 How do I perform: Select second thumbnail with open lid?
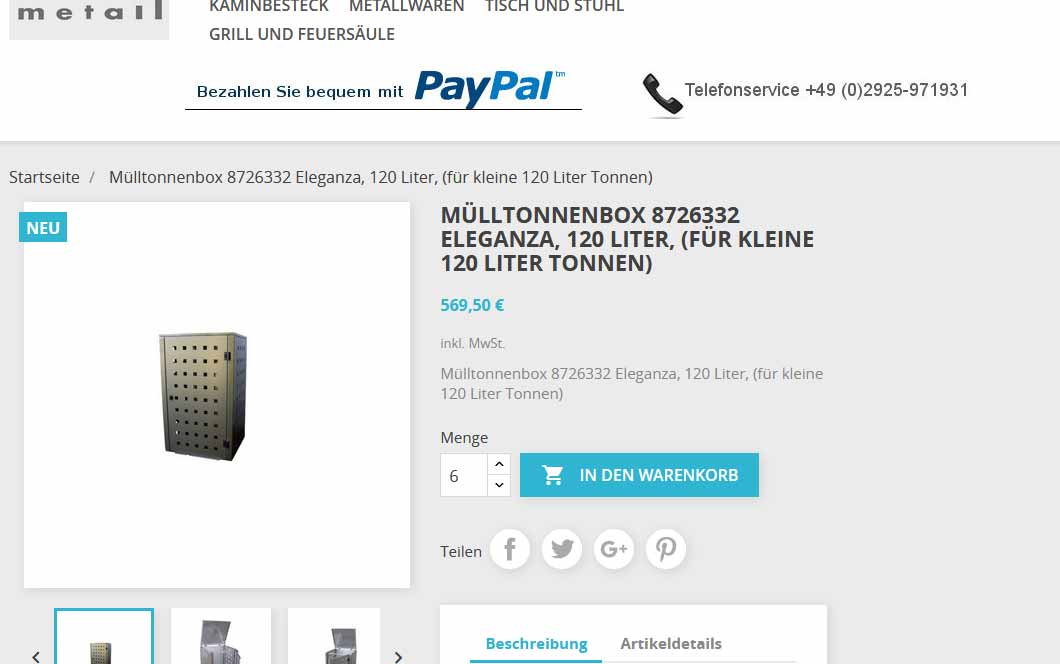coord(221,636)
